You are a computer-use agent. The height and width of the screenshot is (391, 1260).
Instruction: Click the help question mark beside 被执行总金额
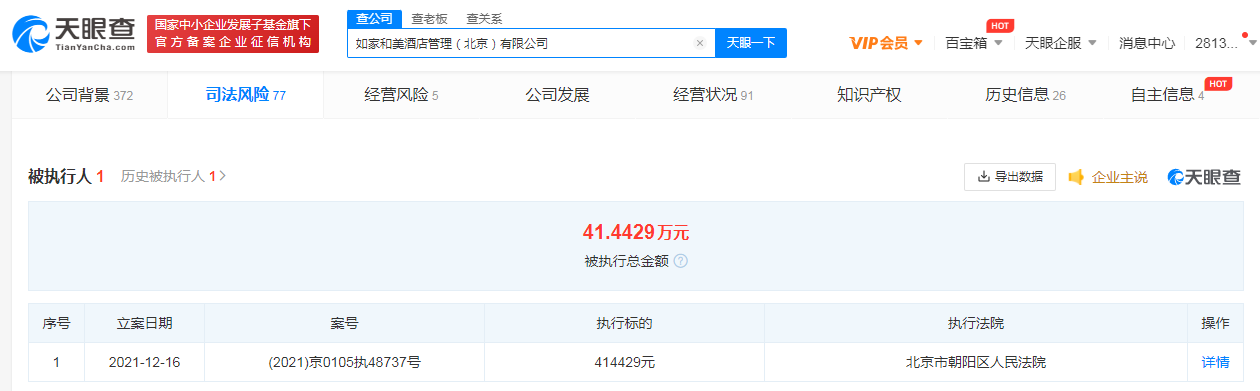[x=680, y=261]
